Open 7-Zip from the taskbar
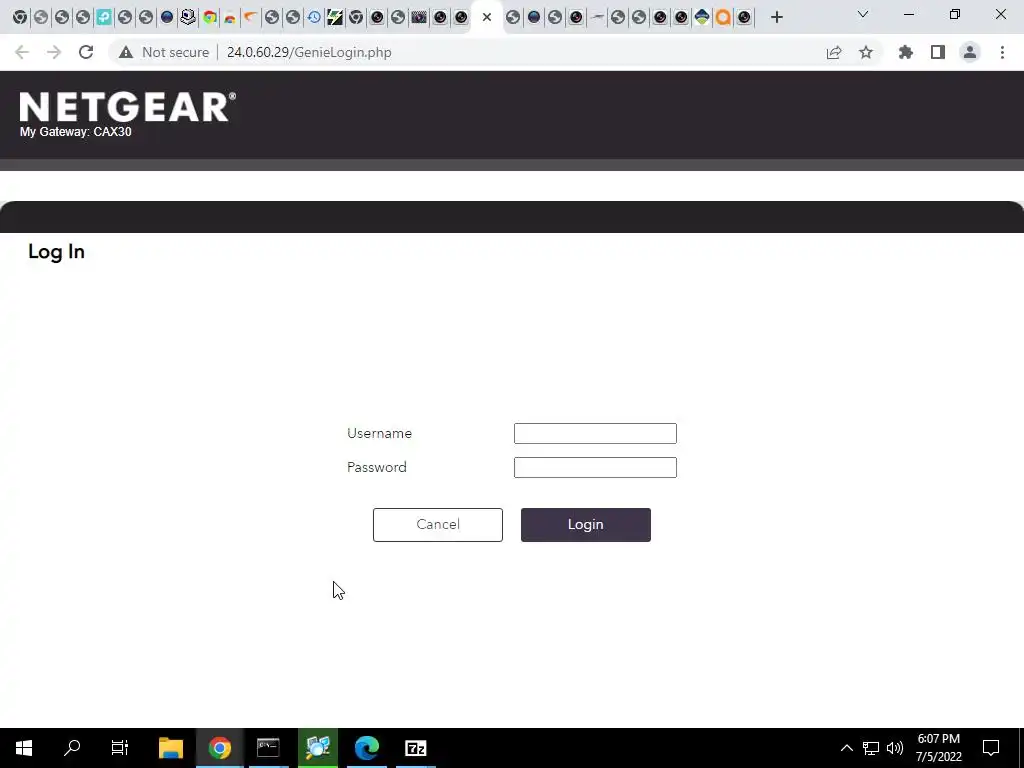The image size is (1024, 768). click(x=415, y=748)
